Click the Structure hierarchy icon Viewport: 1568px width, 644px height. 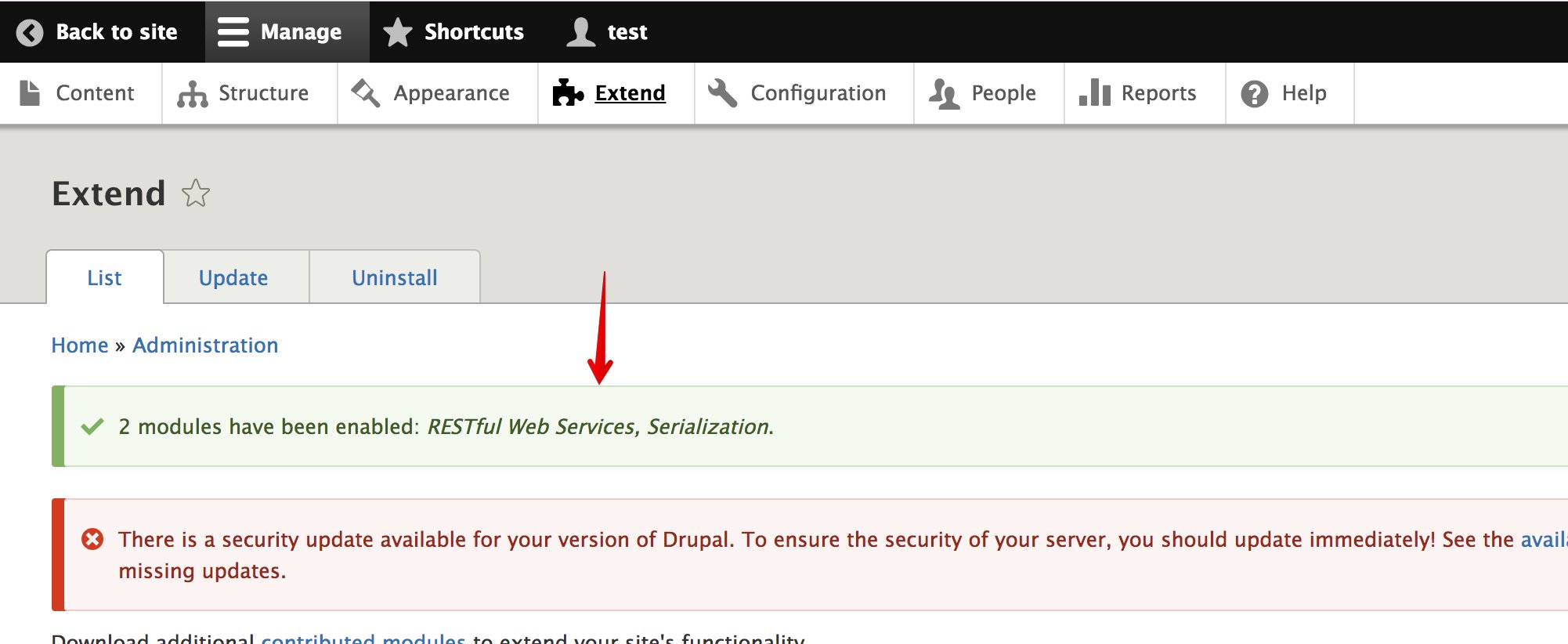pos(192,93)
